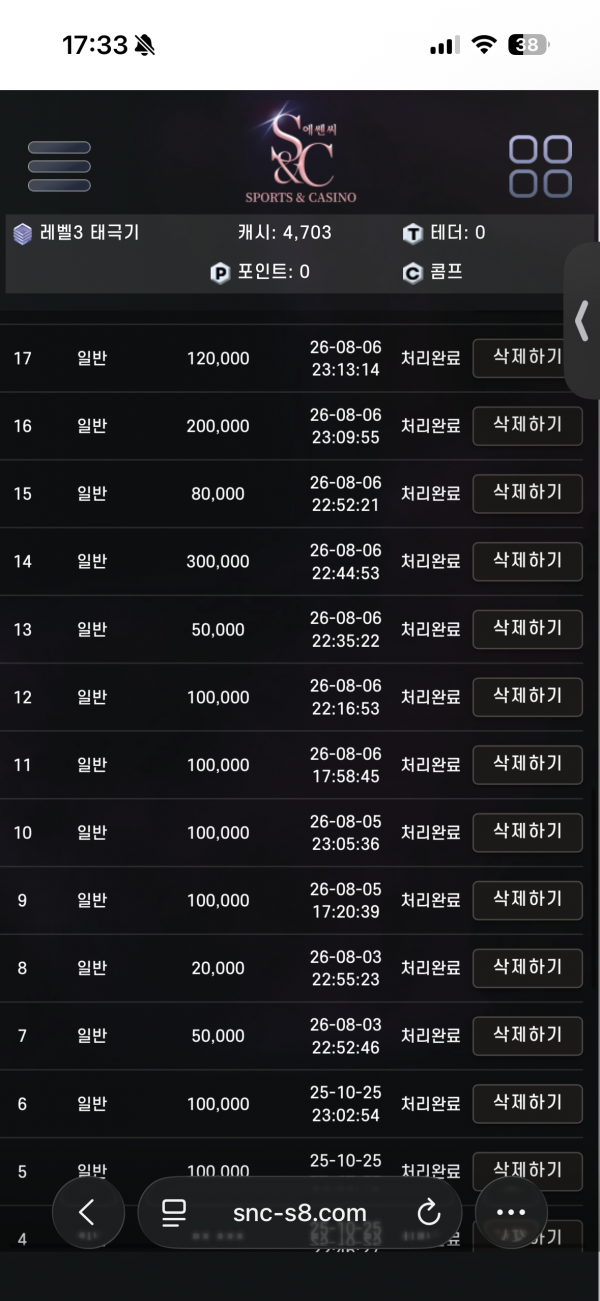Click the 캐시: 4,703 balance text
Image resolution: width=600 pixels, height=1301 pixels.
(285, 233)
